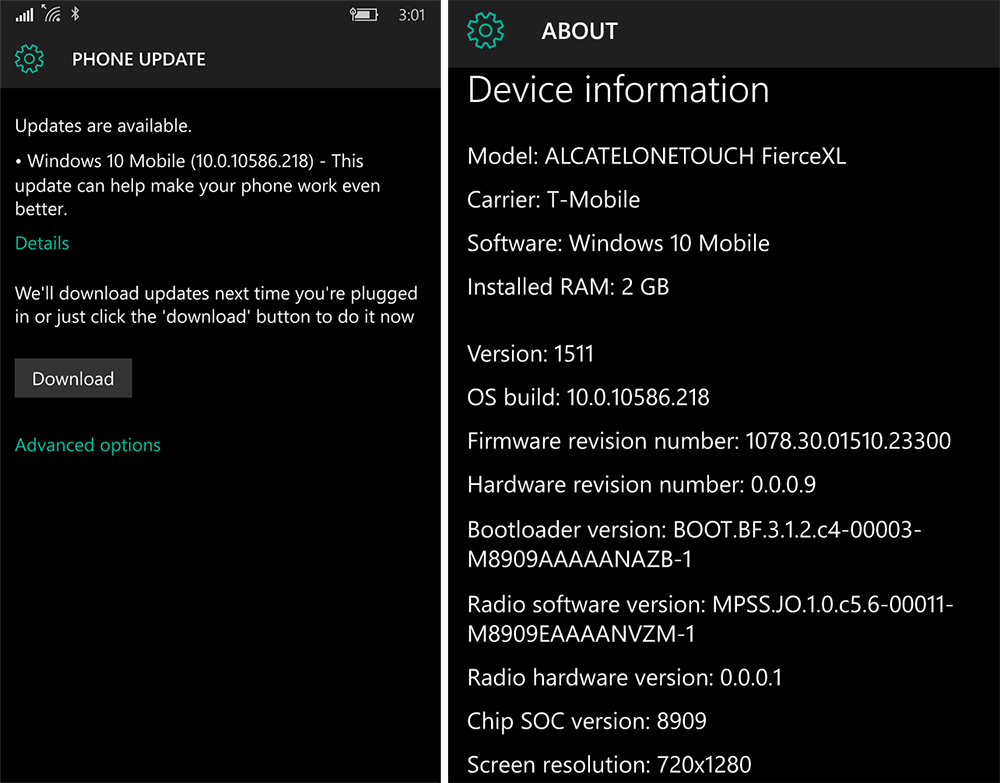Click the Download button
This screenshot has width=1000, height=783.
pyautogui.click(x=73, y=378)
